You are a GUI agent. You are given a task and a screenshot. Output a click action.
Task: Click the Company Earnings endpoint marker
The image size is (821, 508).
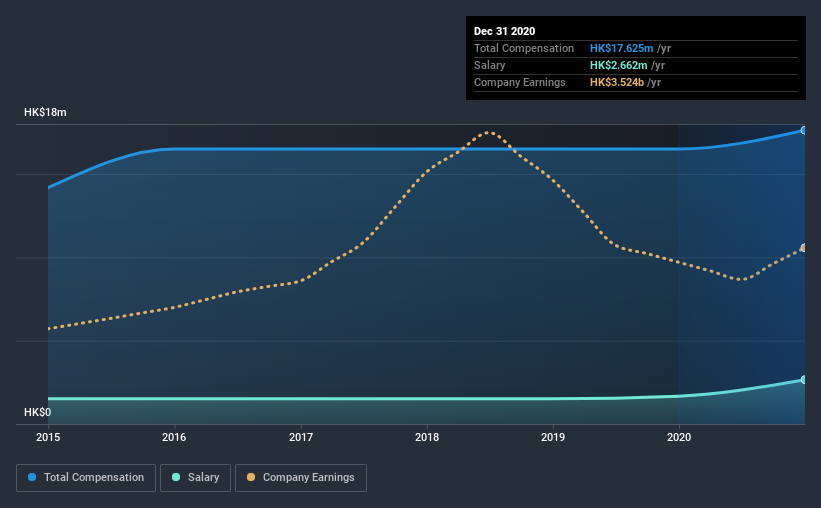click(803, 248)
